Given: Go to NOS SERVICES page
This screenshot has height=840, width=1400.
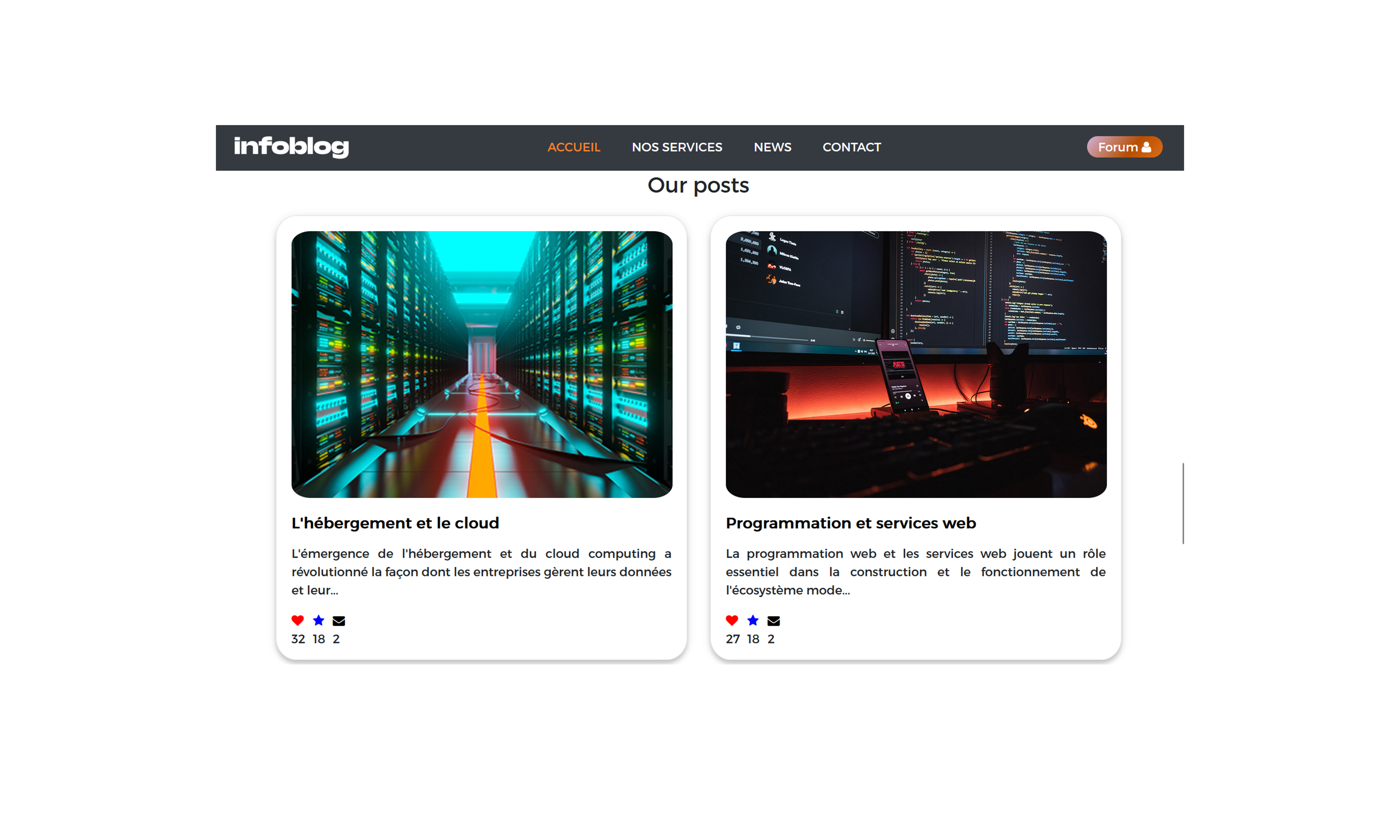Looking at the screenshot, I should pyautogui.click(x=677, y=147).
